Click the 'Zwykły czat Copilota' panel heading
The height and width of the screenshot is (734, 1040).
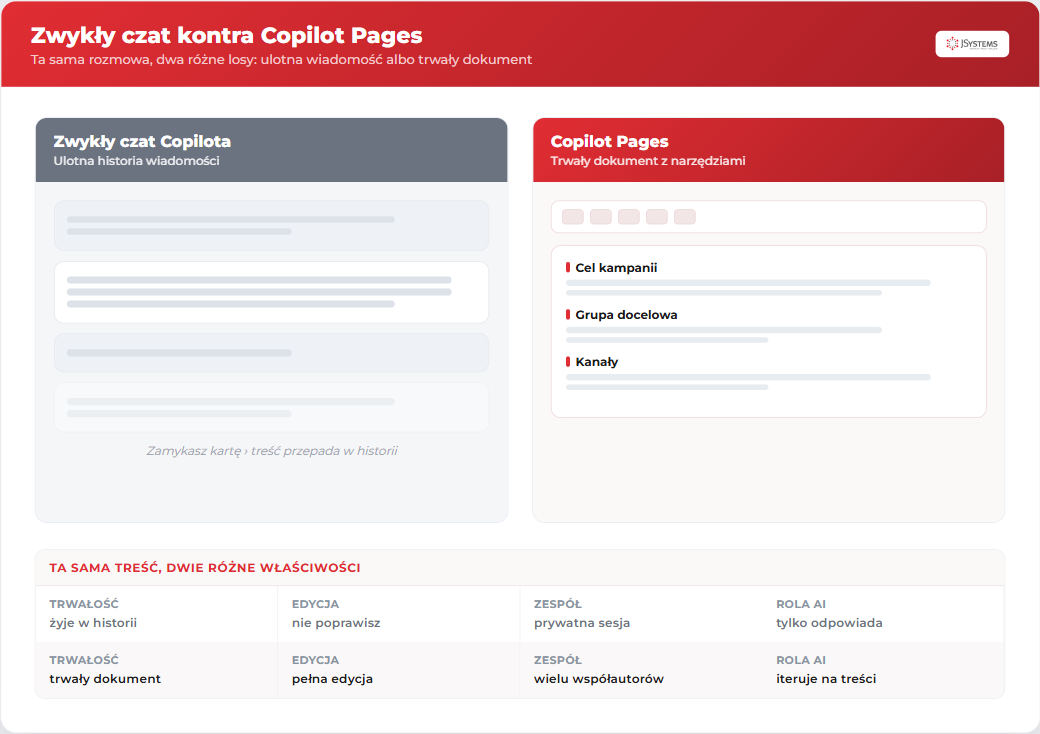(142, 141)
